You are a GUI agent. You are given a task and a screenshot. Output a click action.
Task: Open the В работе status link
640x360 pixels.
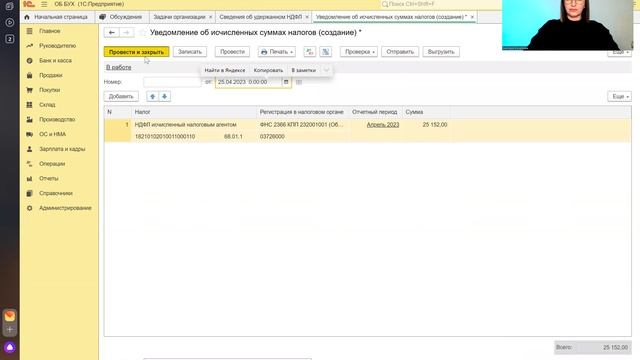point(118,67)
